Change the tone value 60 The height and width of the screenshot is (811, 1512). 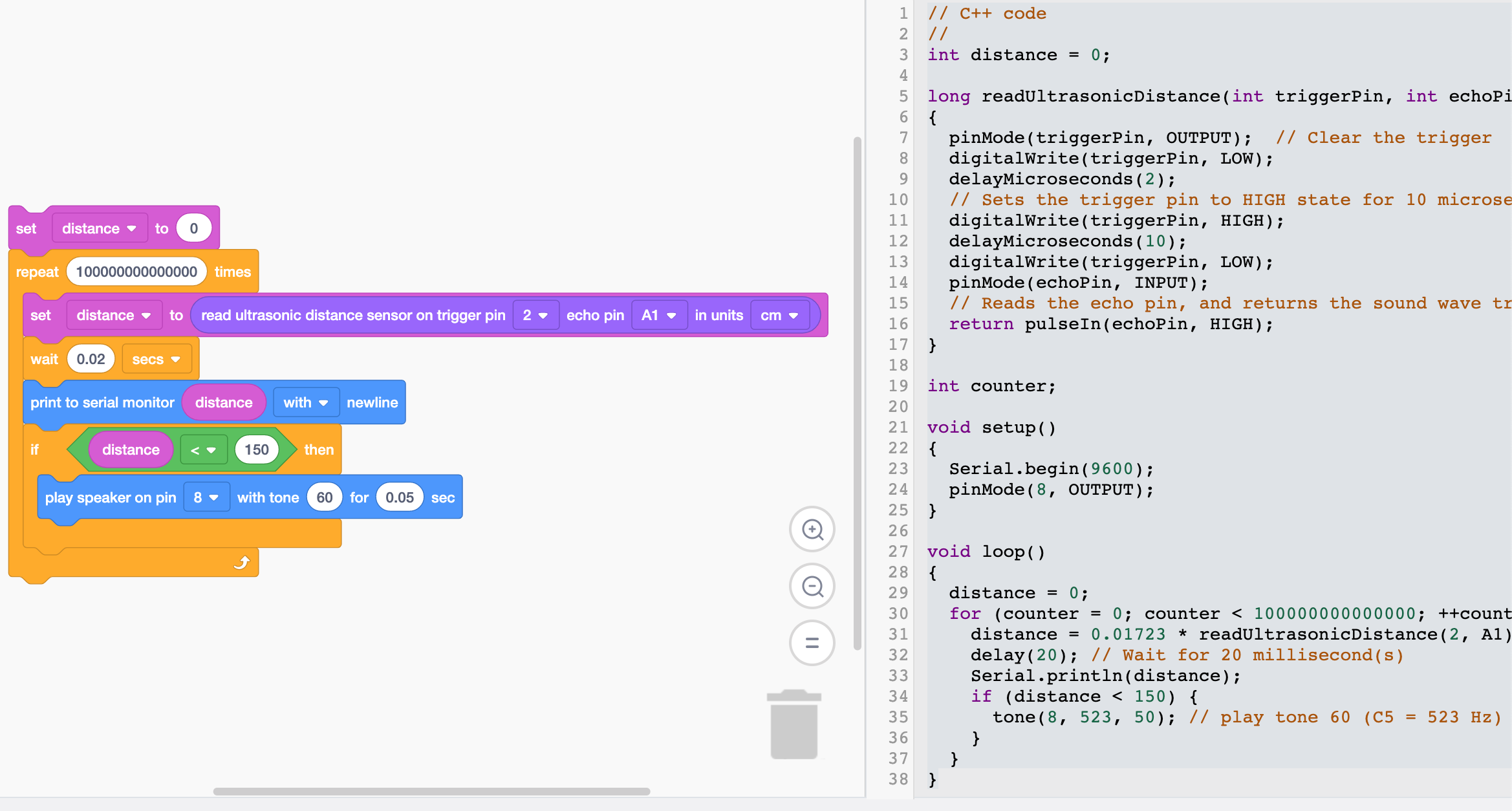pos(325,497)
